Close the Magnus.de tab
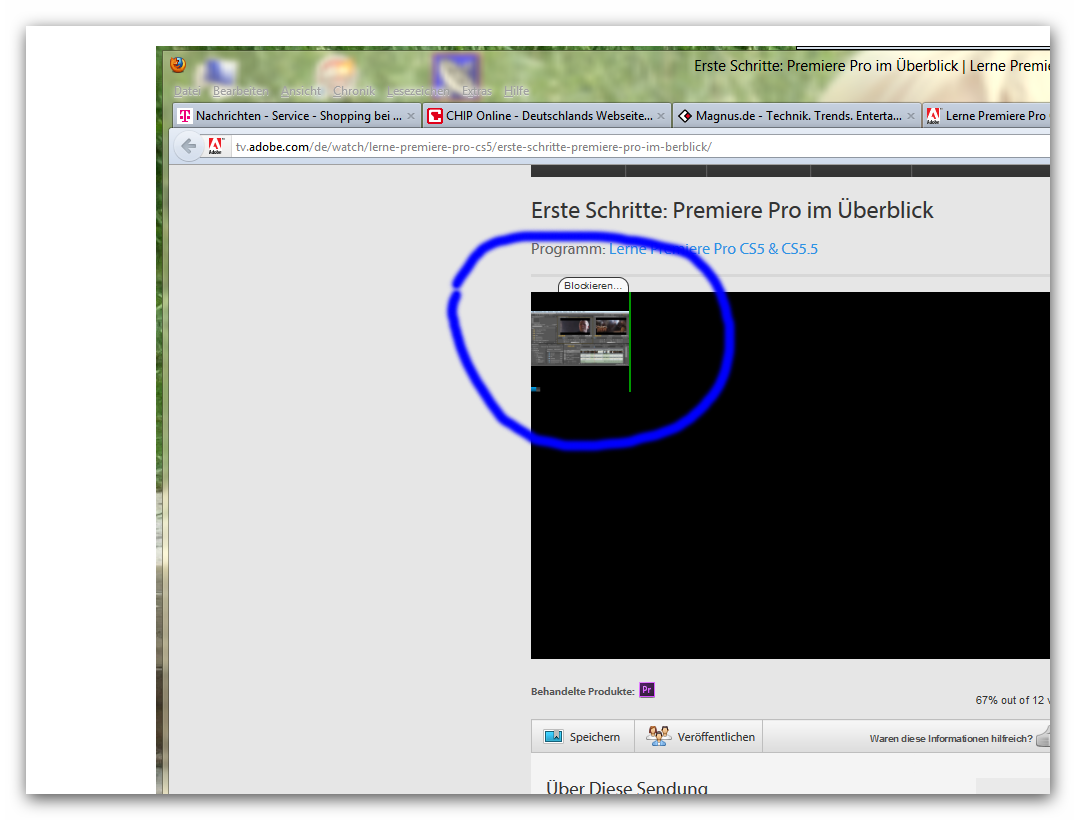The image size is (1076, 820). [910, 116]
